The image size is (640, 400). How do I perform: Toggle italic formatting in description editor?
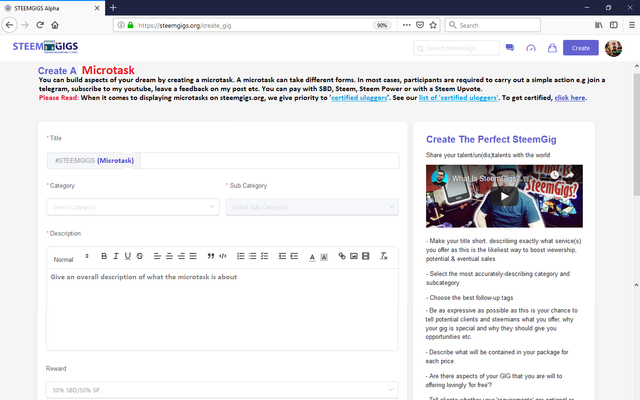click(x=116, y=256)
